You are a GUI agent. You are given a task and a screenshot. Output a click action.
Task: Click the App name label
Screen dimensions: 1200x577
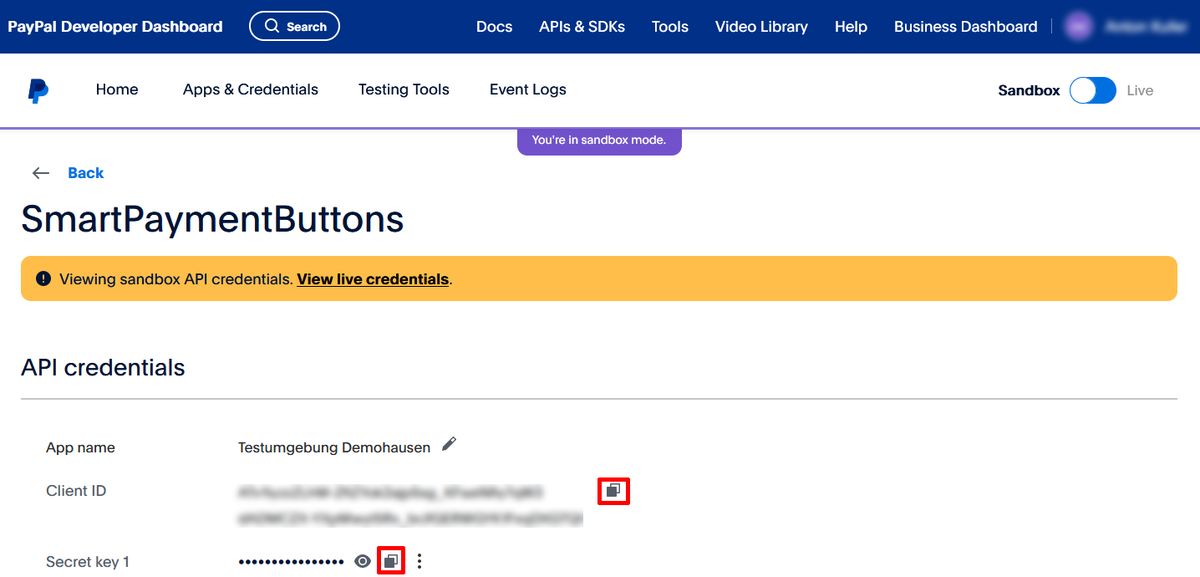pyautogui.click(x=80, y=448)
